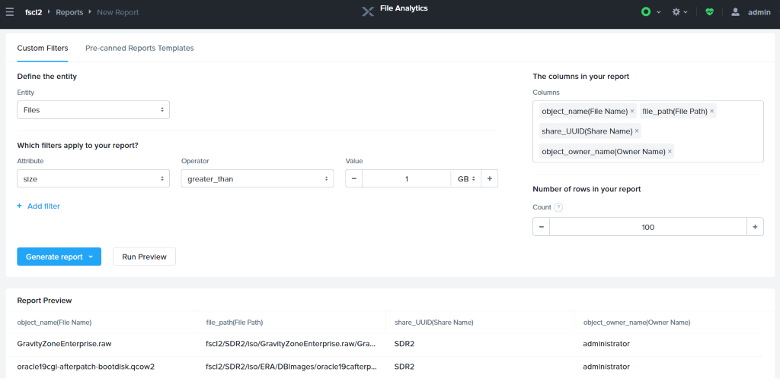Click the green heart health icon
The height and width of the screenshot is (380, 780).
[x=710, y=12]
